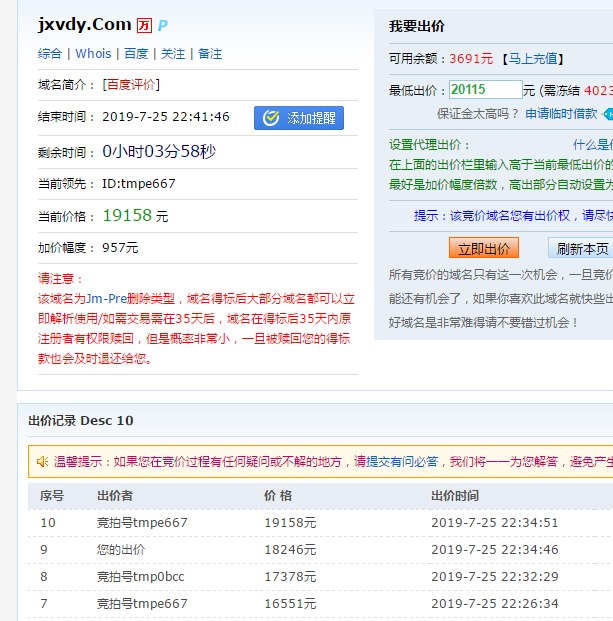Click the current leader ID:tmpe667
The image size is (613, 621).
tap(139, 184)
